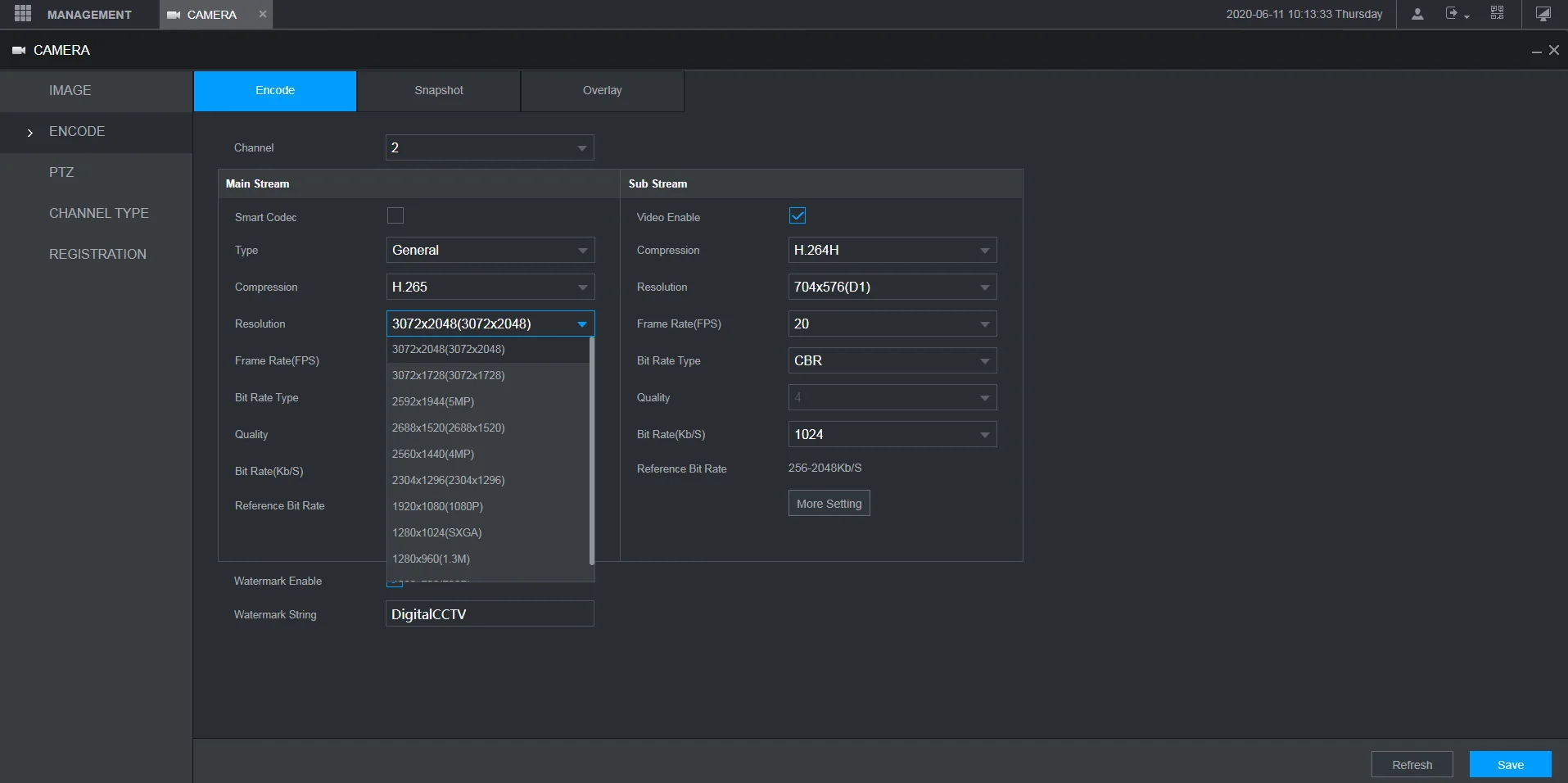Minimize the CAMERA panel

point(1536,51)
